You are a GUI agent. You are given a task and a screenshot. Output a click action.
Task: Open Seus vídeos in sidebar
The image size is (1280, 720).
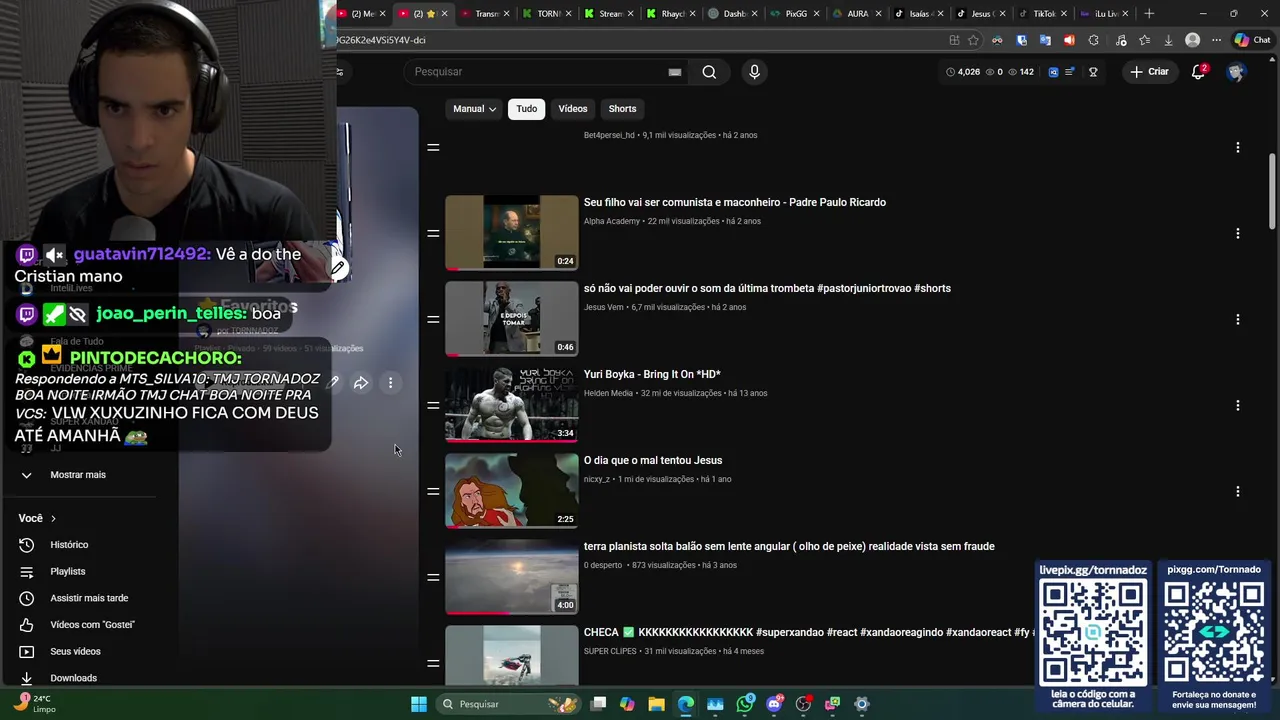click(x=75, y=651)
